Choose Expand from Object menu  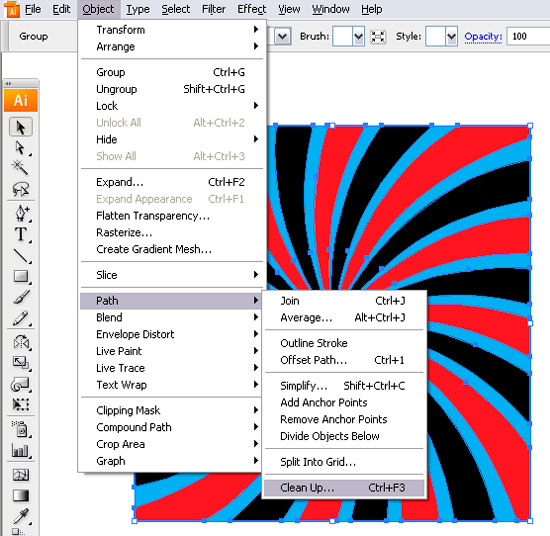[x=172, y=182]
